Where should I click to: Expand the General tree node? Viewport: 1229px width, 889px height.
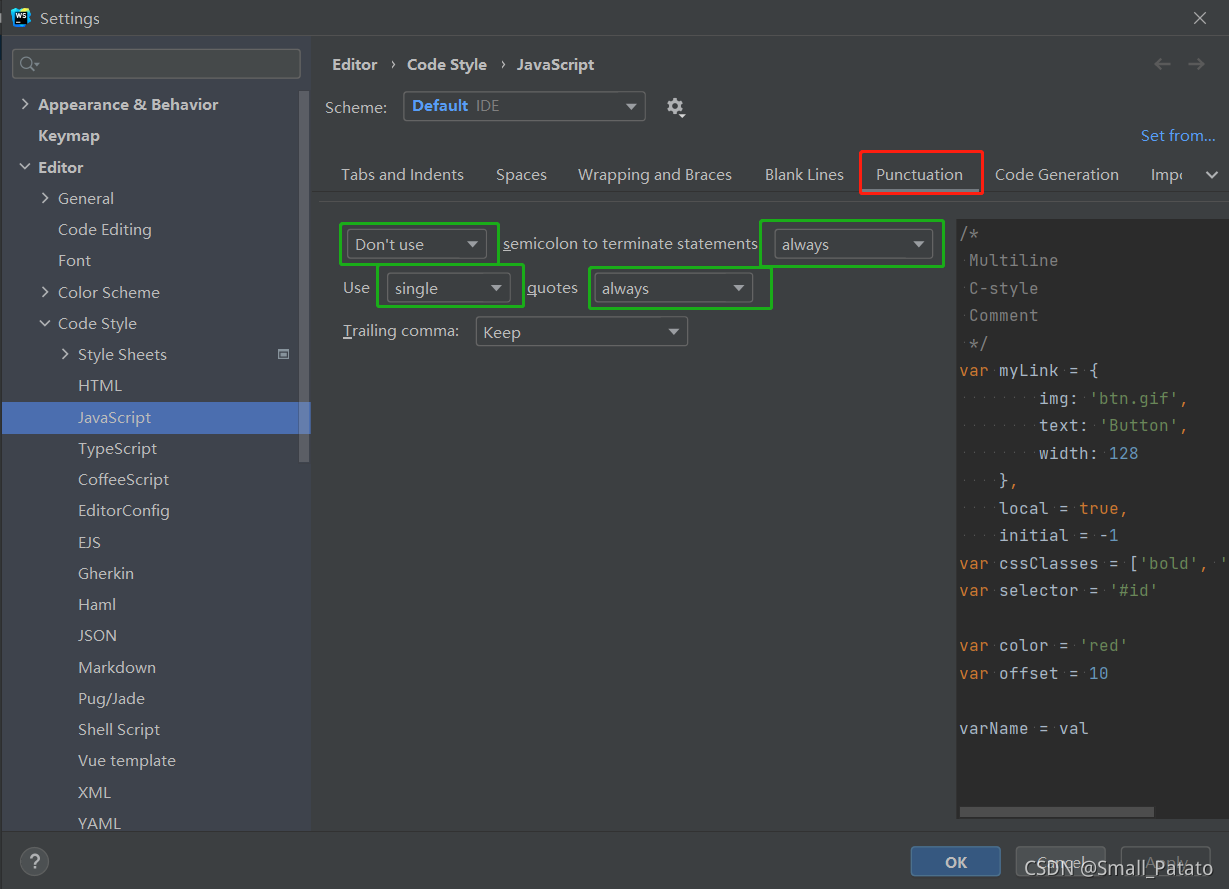click(45, 198)
